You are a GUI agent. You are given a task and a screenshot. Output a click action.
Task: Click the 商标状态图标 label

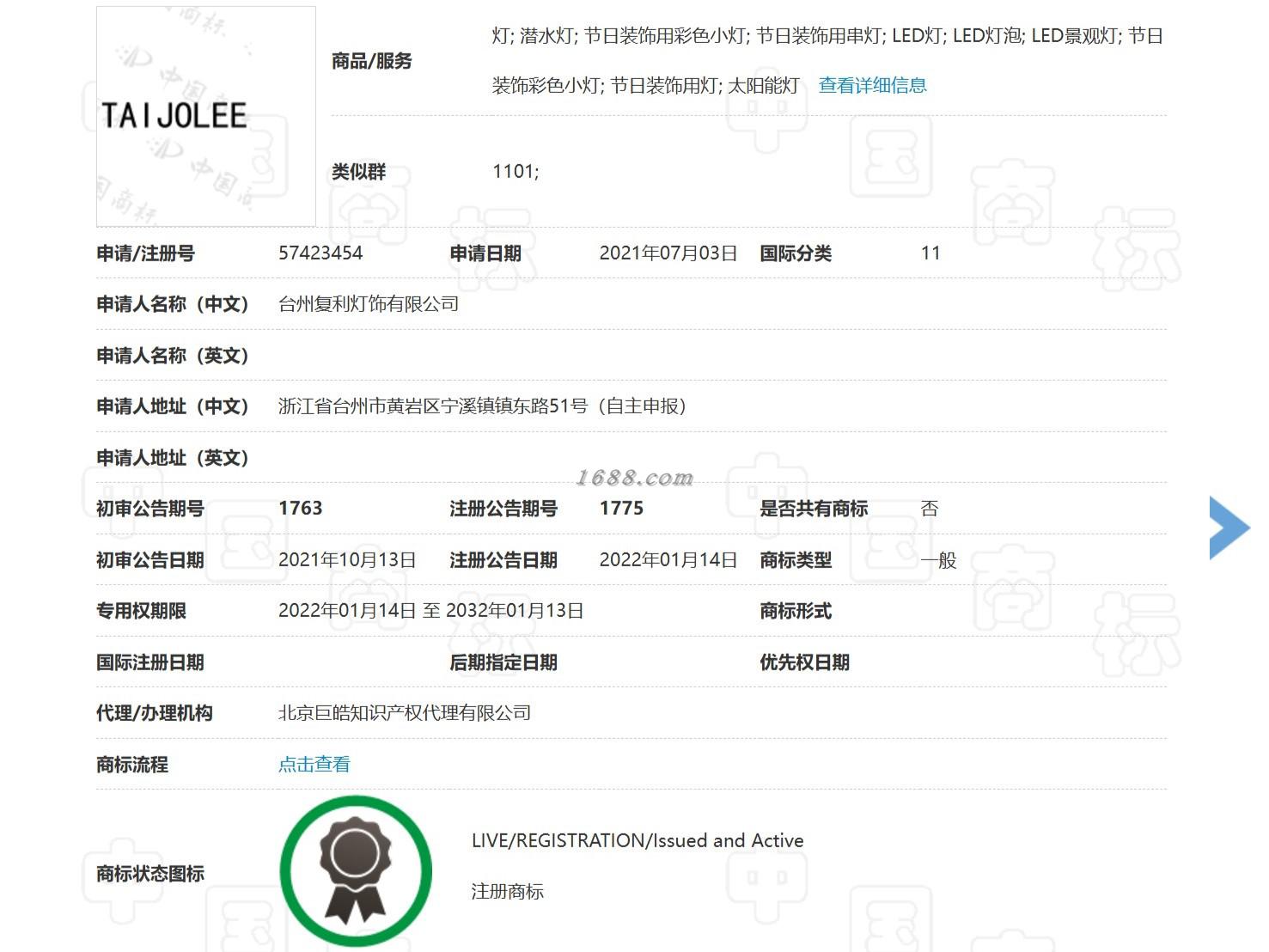(x=150, y=873)
